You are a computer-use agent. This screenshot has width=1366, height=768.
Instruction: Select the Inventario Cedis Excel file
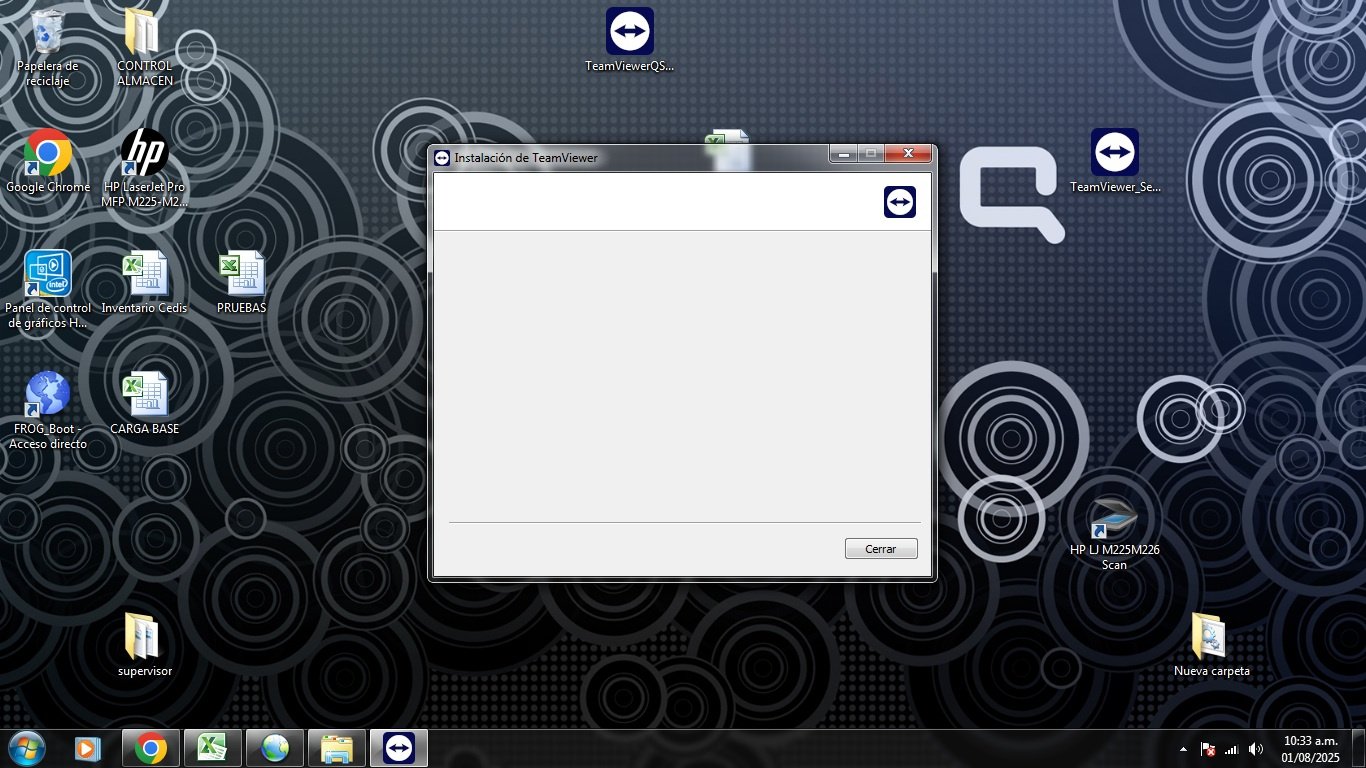point(144,283)
